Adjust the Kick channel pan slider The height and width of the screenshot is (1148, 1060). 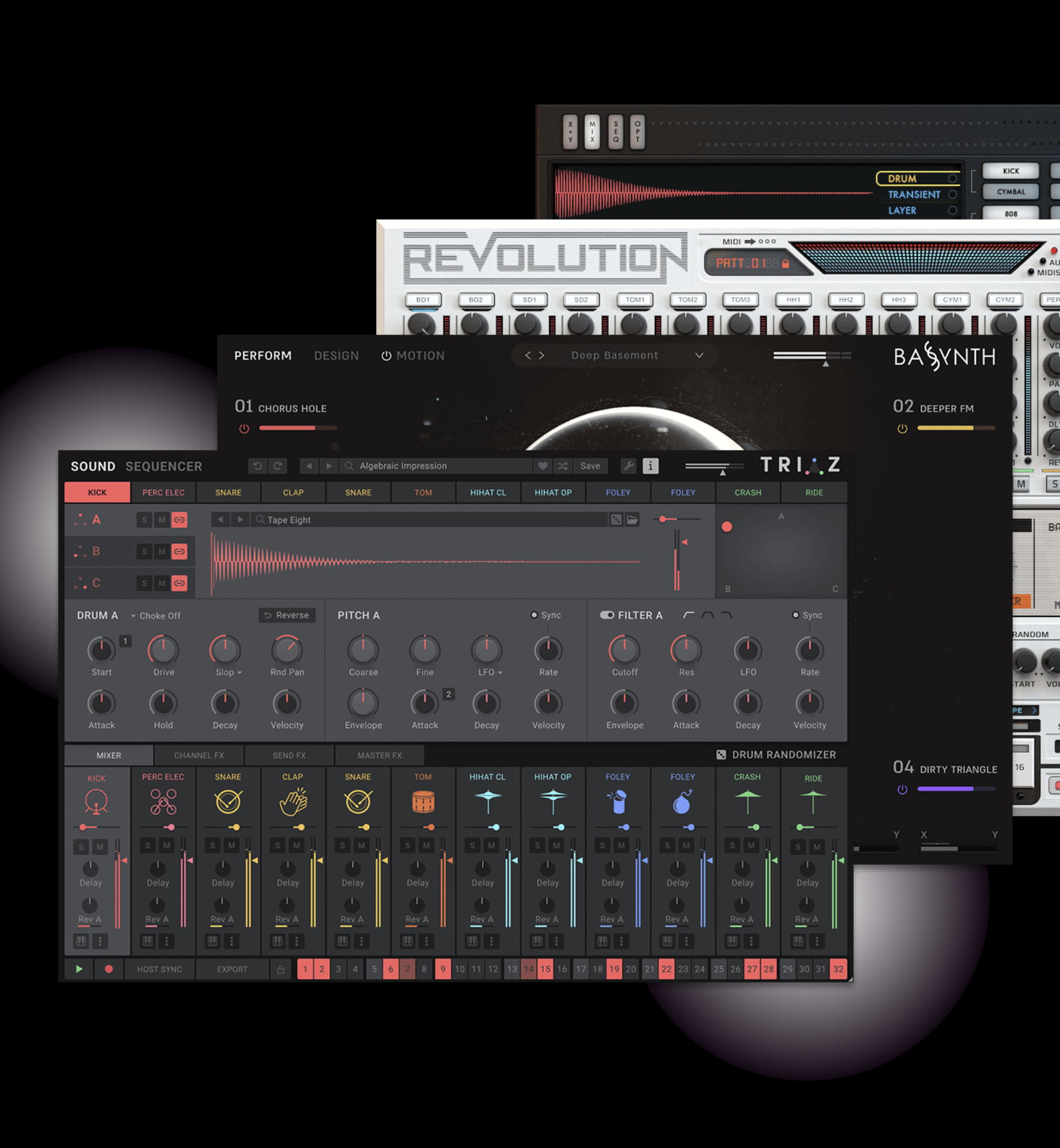click(x=96, y=827)
